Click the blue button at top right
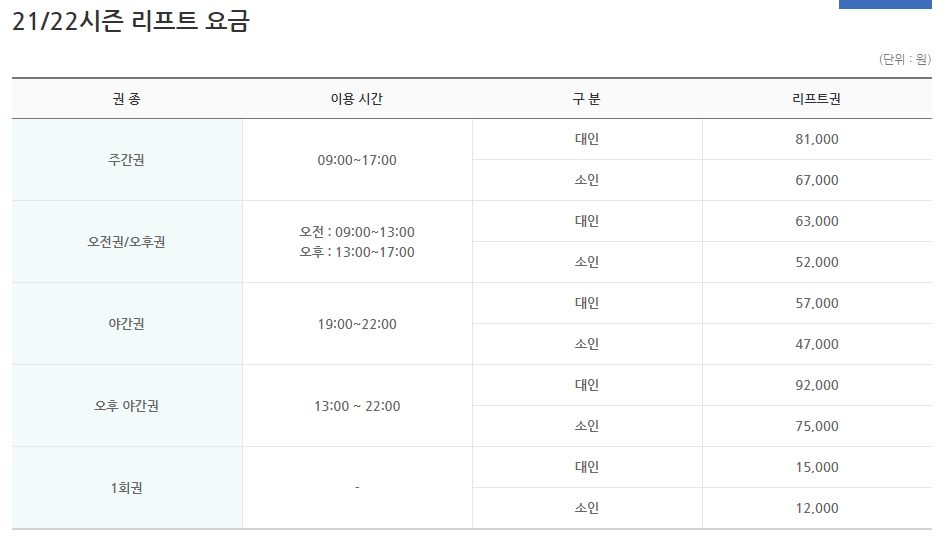Screen dimensions: 946x554 click(x=885, y=4)
